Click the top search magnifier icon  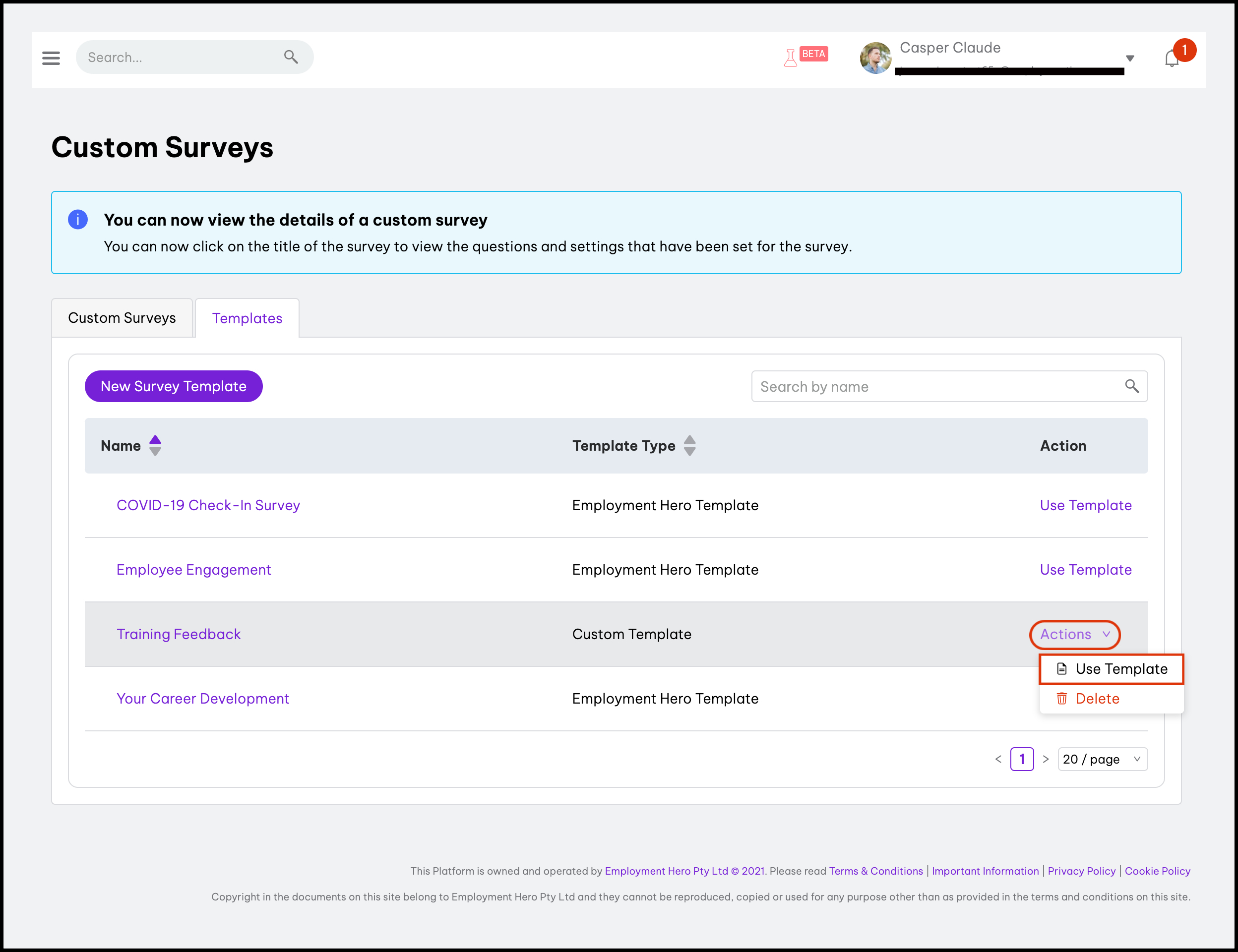point(291,57)
